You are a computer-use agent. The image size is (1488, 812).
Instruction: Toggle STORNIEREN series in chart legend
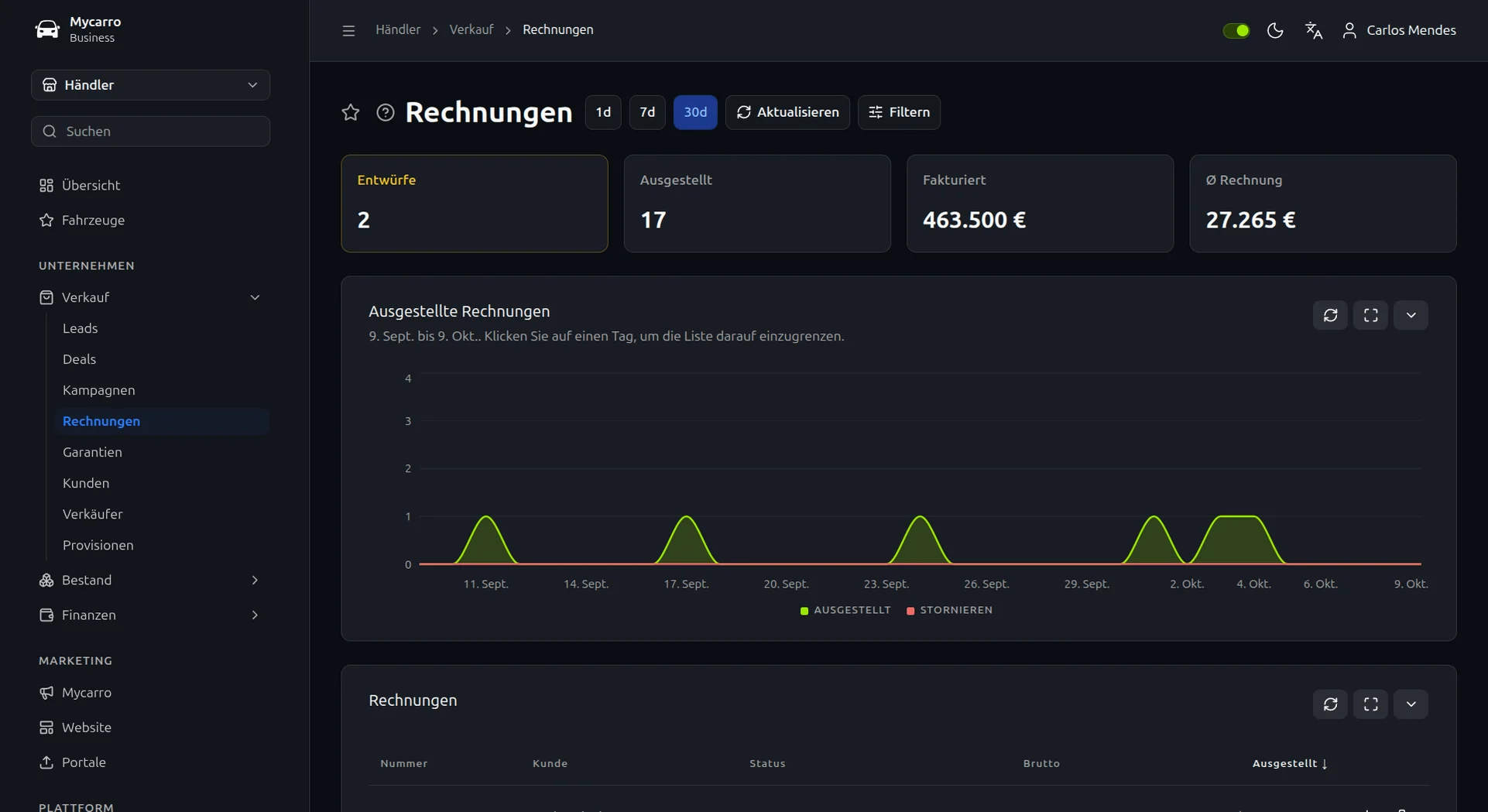(x=949, y=610)
